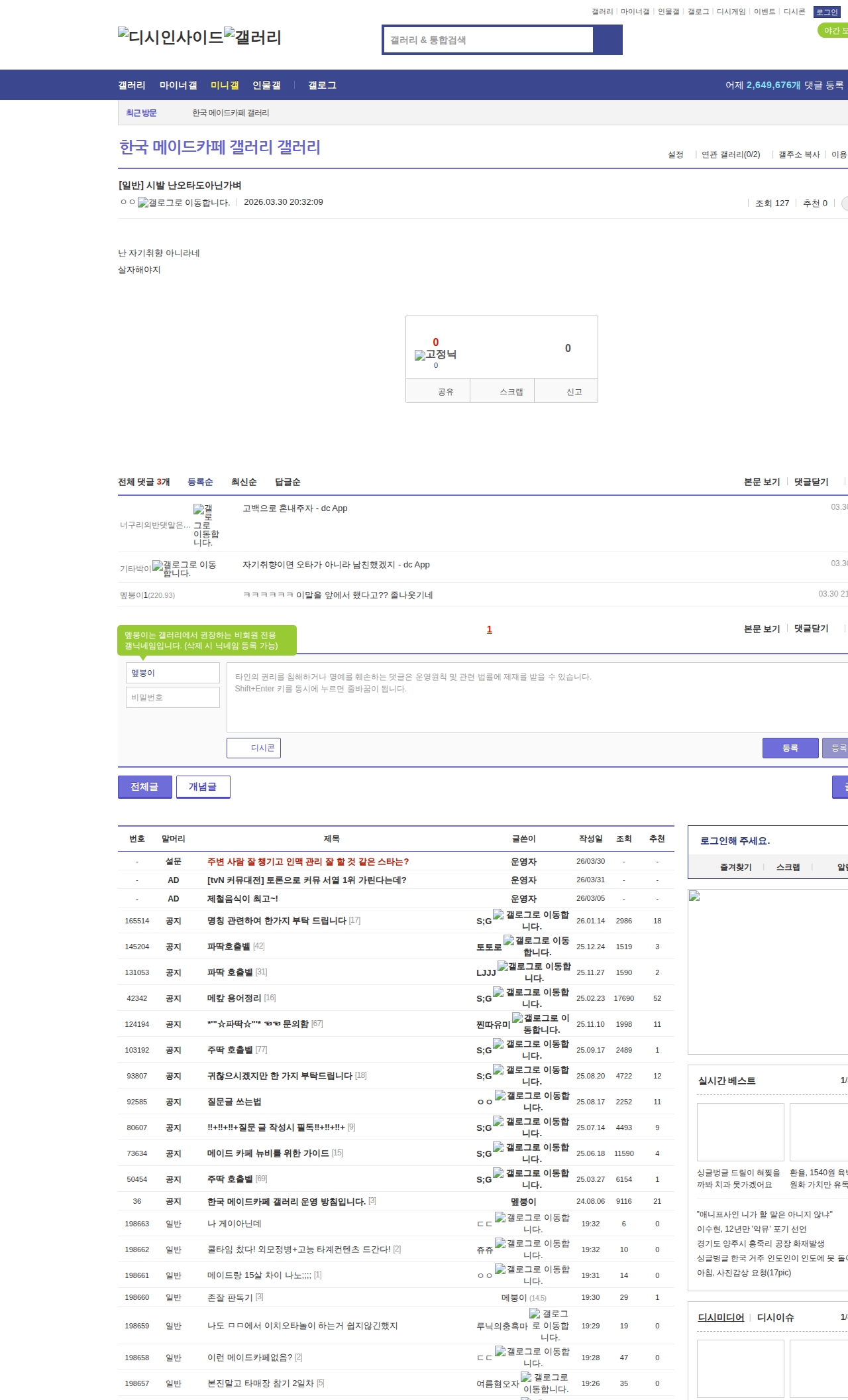Image resolution: width=848 pixels, height=1400 pixels.
Task: Toggle the 야간 모드 night mode switch
Action: coord(833,30)
